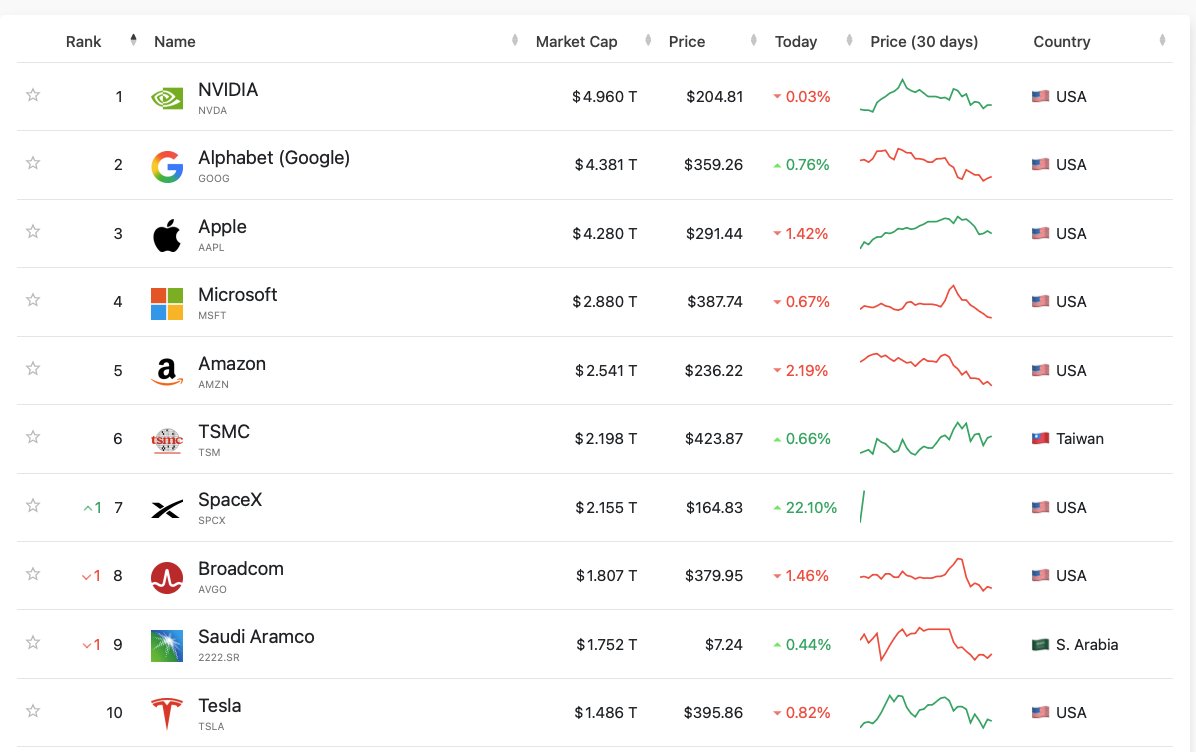Click the TSMC 30-day price chart
The image size is (1196, 752).
926,439
